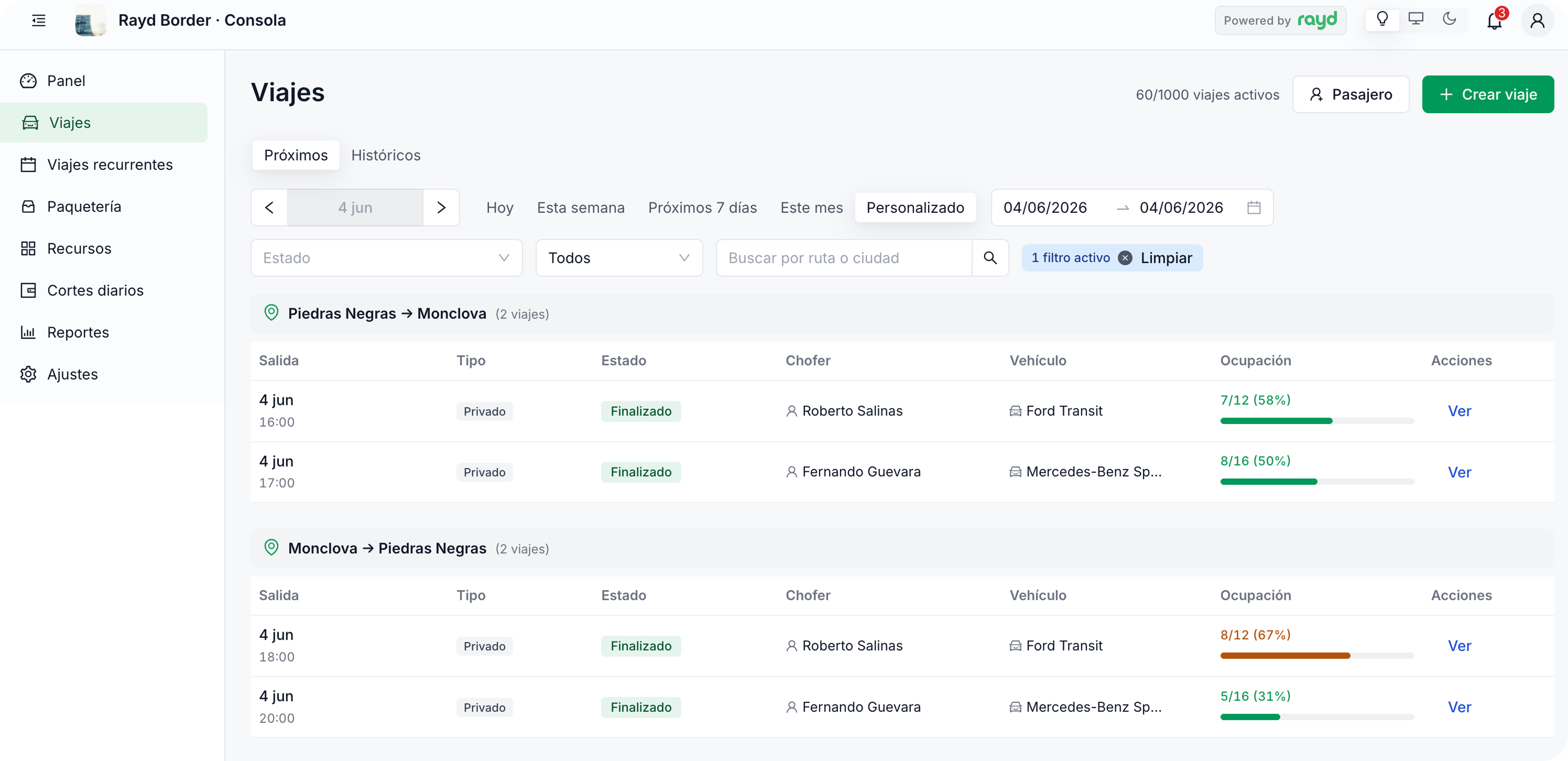Open the notifications bell
1568x761 pixels.
pyautogui.click(x=1494, y=20)
